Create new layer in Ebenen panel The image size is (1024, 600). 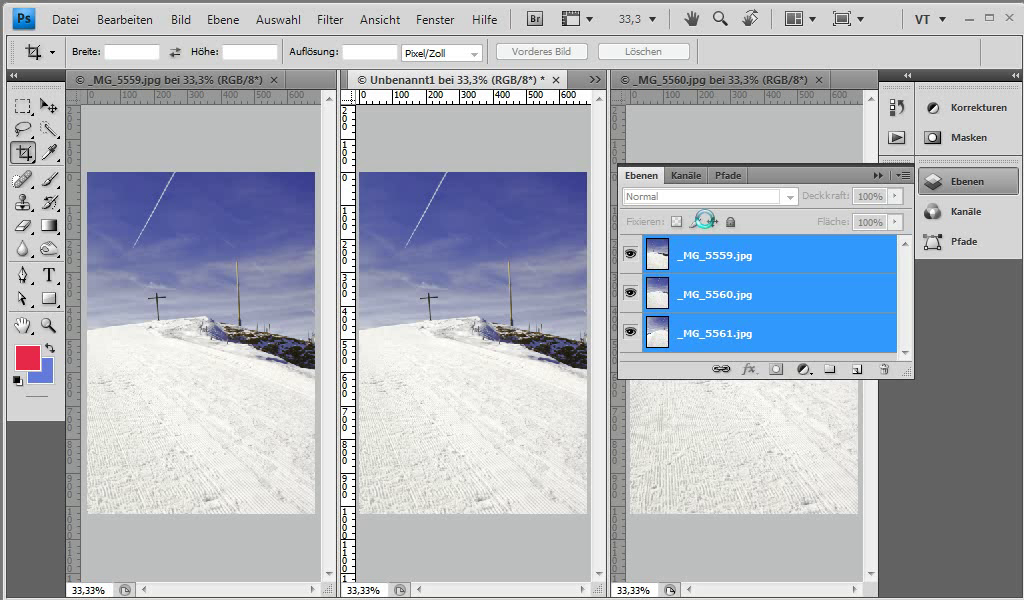857,370
